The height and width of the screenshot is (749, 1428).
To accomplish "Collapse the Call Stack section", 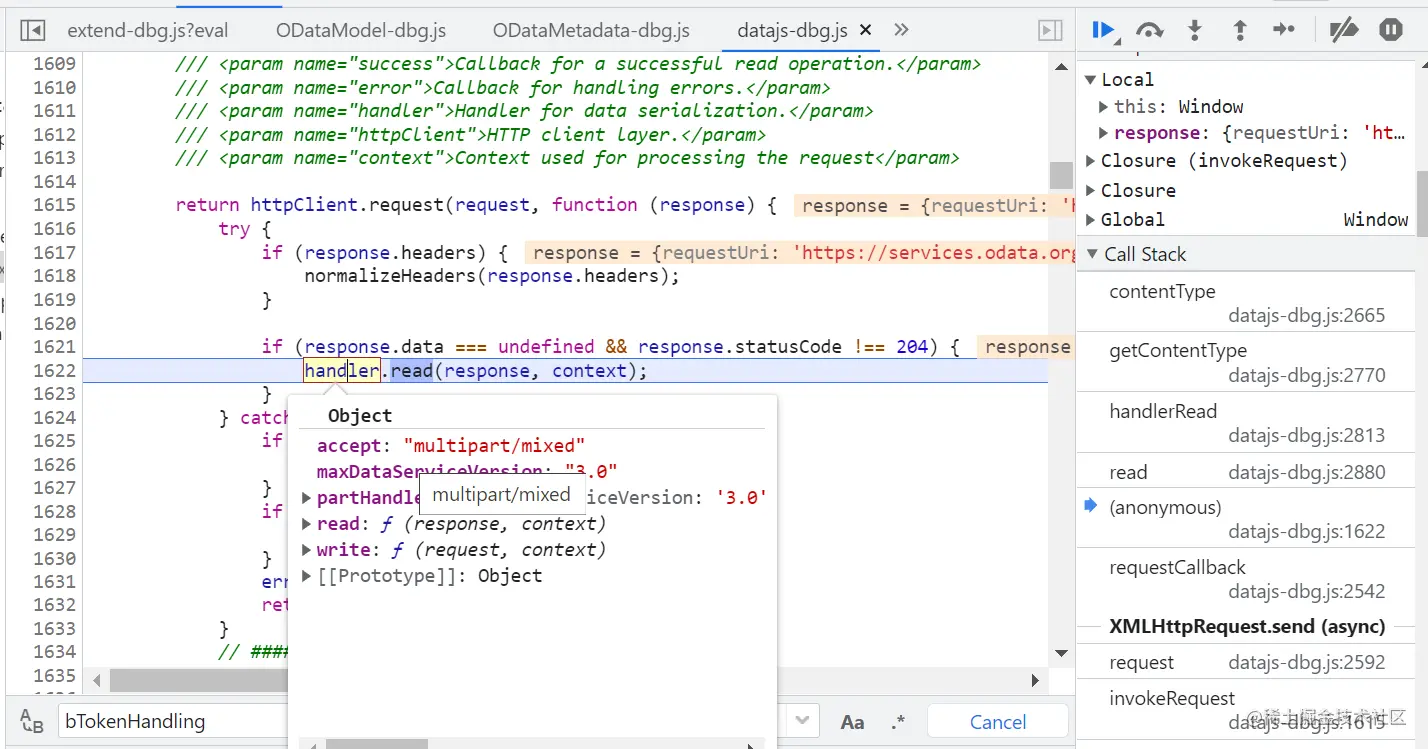I will pos(1091,254).
